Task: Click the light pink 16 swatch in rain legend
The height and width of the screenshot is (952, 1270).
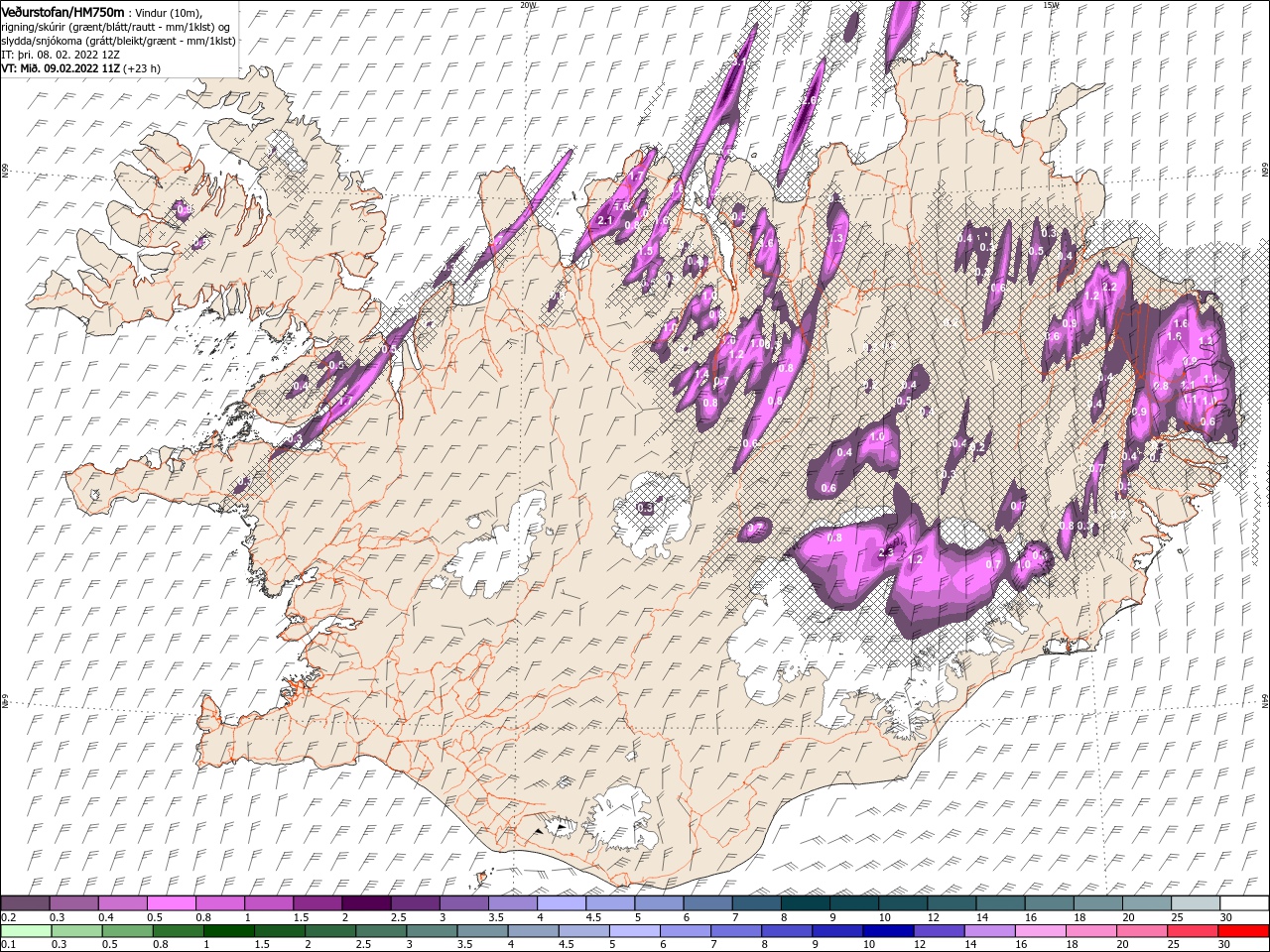Action: (x=1042, y=931)
